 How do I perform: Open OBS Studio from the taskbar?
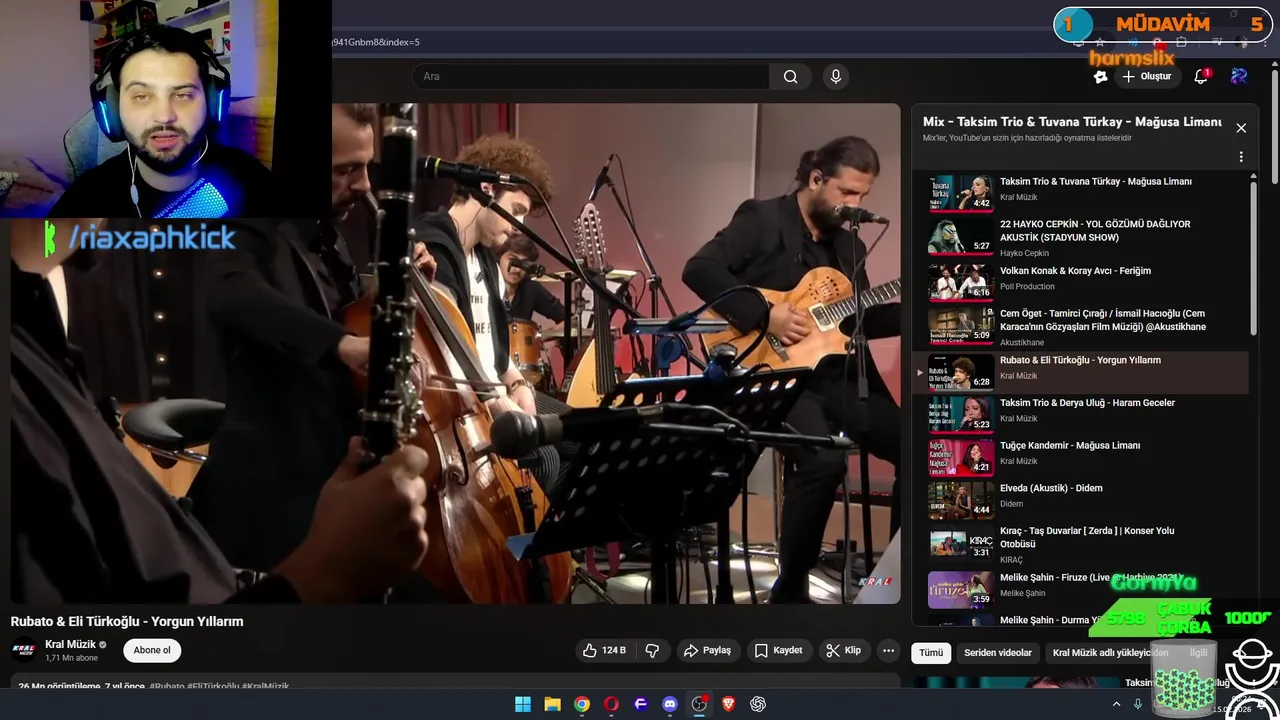pos(699,704)
